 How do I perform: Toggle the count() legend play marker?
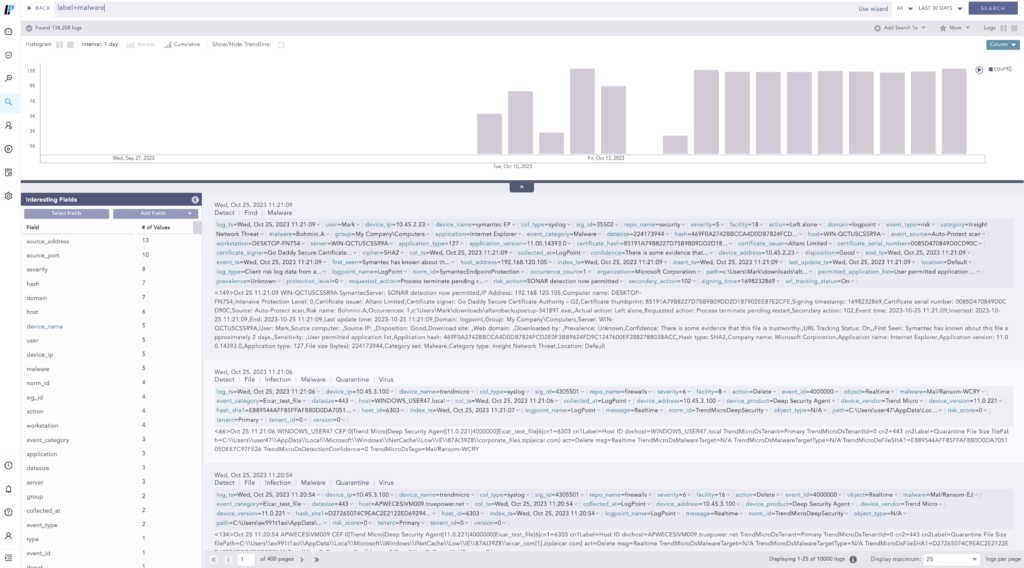[x=979, y=69]
